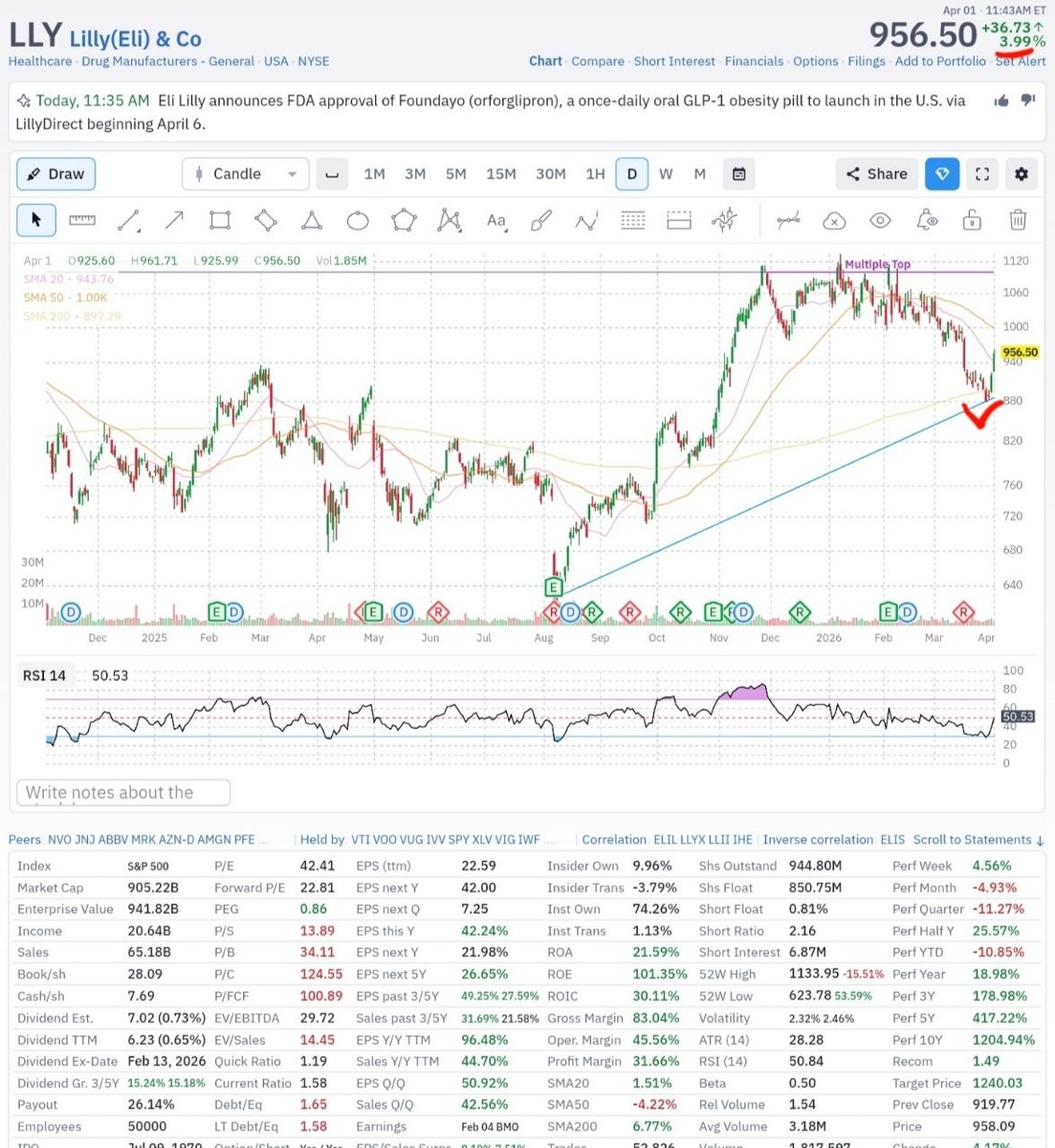Screen dimensions: 1055x1148
Task: Switch to the 30M interval
Action: pos(550,174)
